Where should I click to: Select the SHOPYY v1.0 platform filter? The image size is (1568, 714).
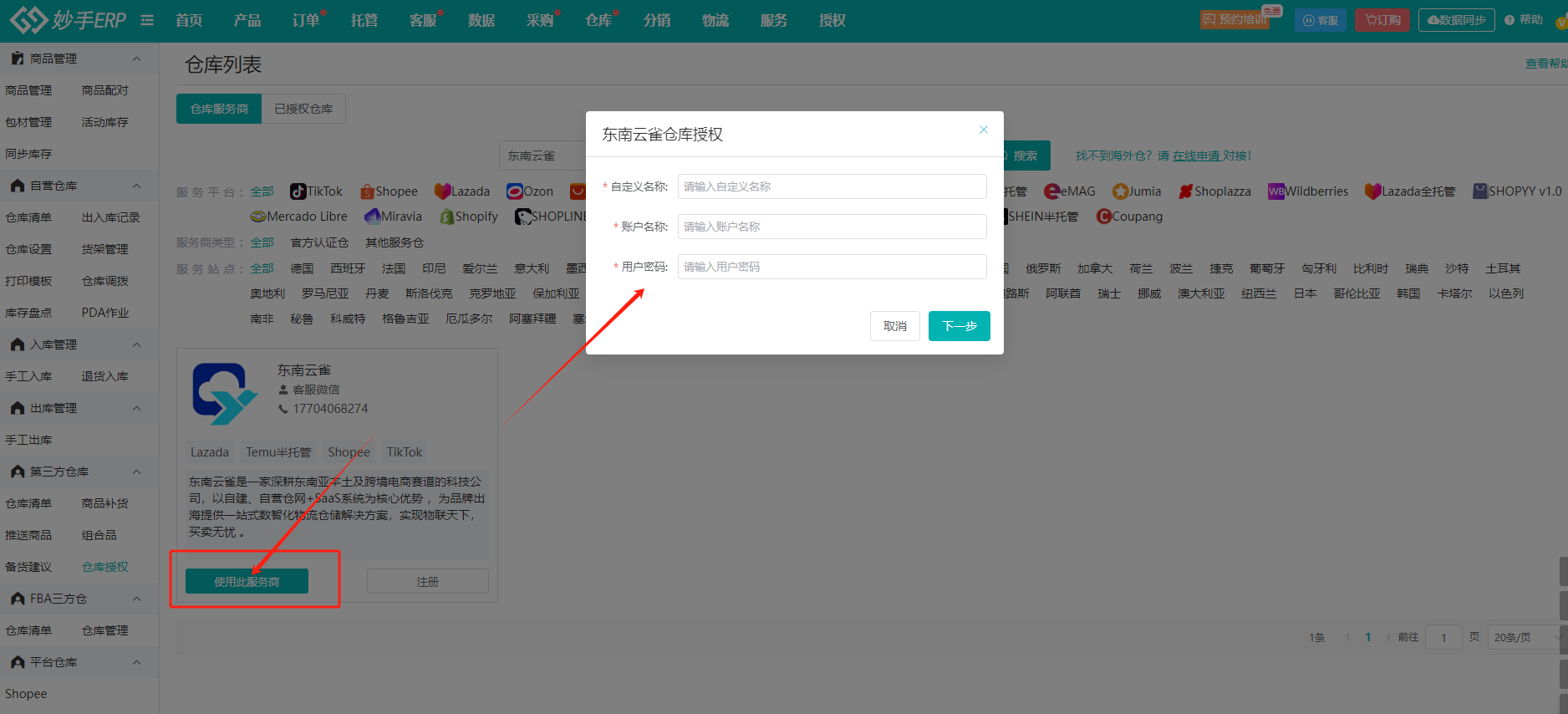pyautogui.click(x=1517, y=191)
